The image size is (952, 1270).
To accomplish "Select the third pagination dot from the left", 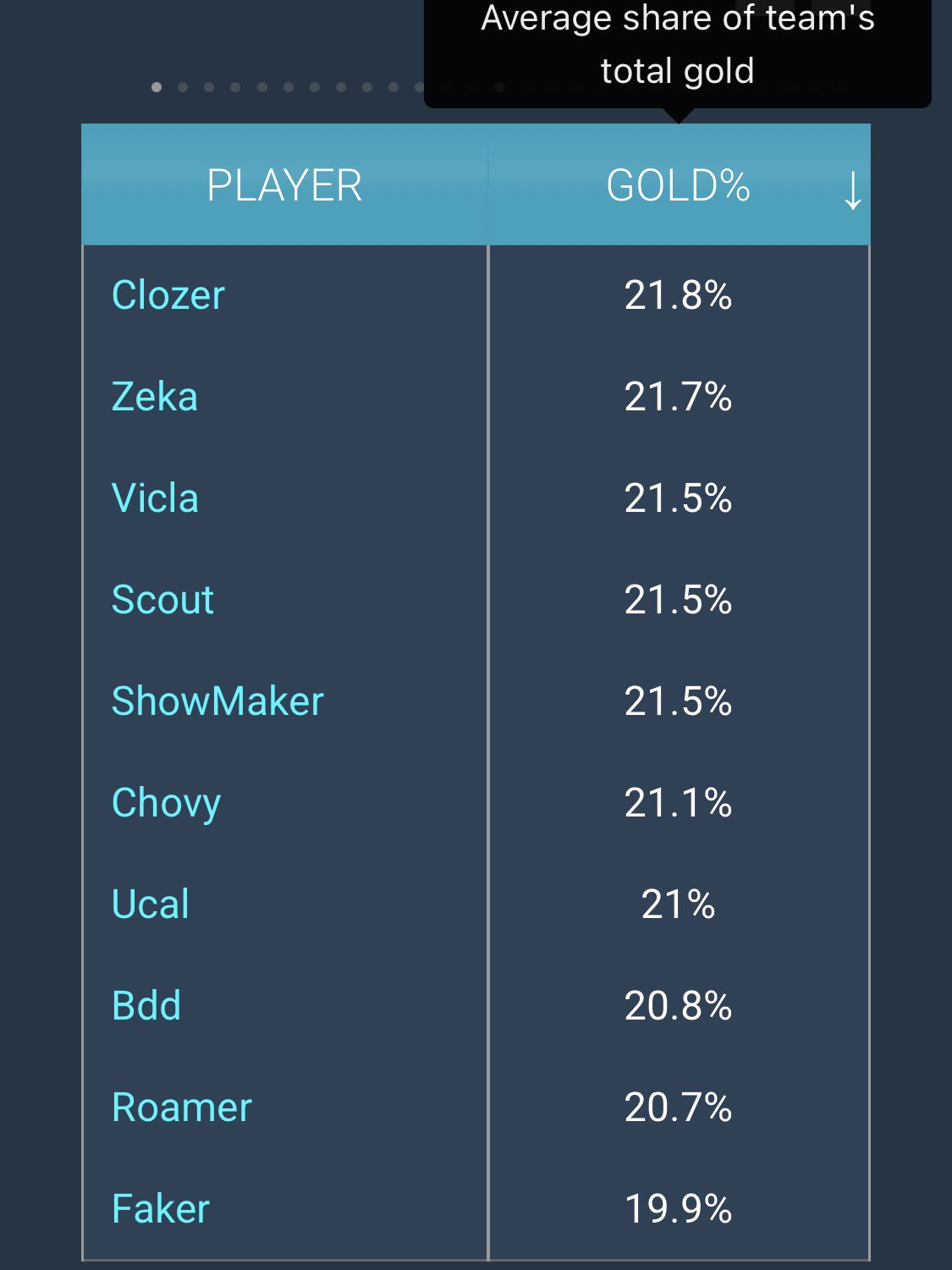I will [210, 85].
